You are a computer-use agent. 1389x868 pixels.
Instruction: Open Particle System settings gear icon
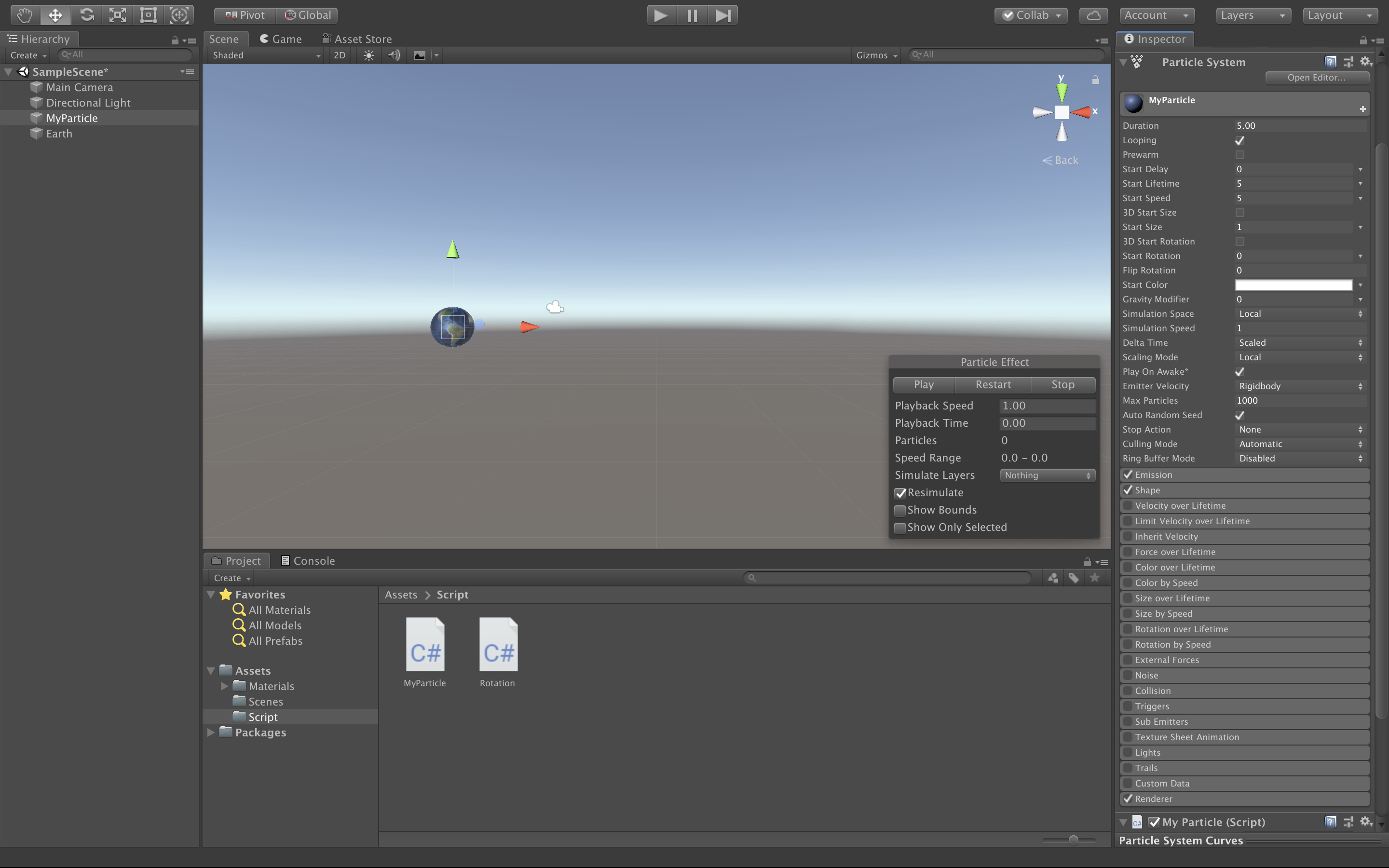coord(1366,61)
